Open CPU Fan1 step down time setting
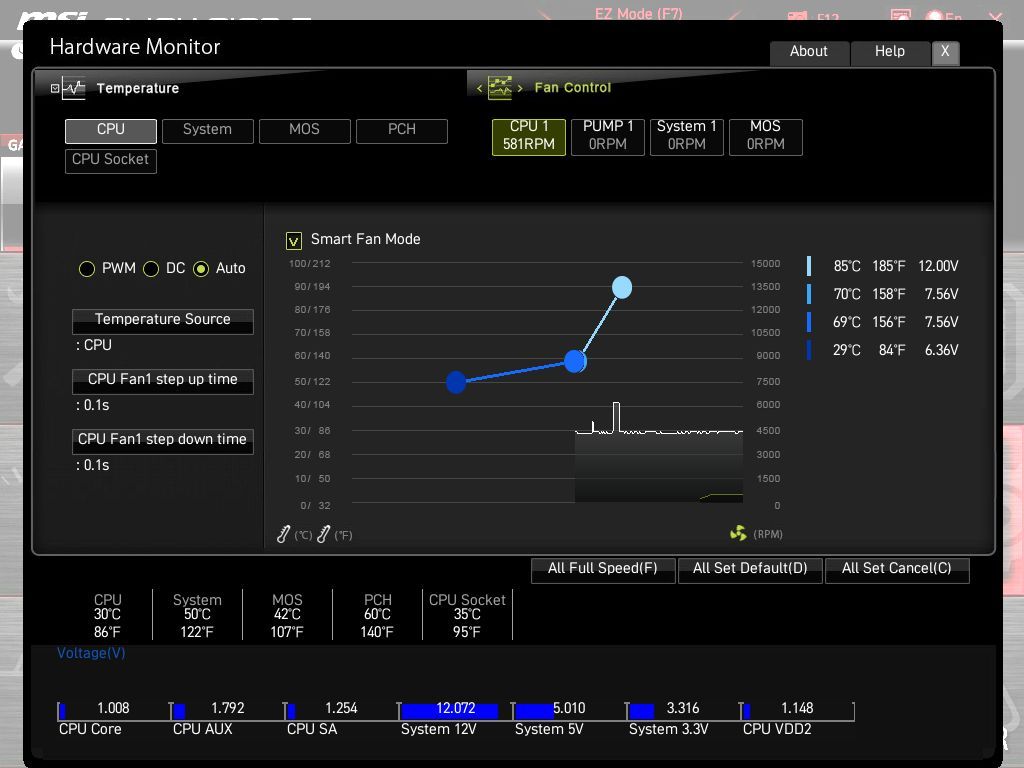 click(x=163, y=441)
